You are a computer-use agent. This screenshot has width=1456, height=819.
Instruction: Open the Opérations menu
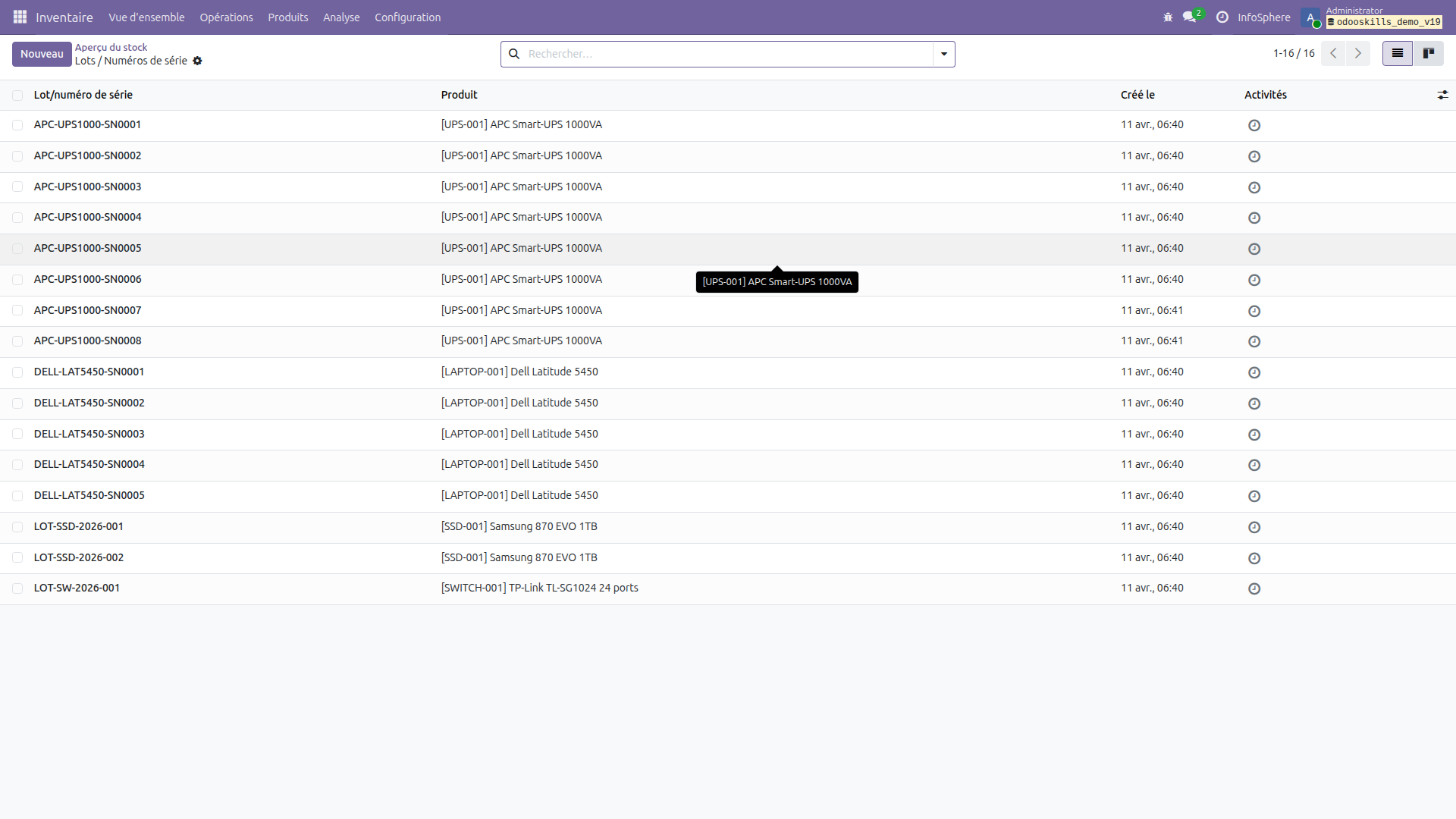[226, 17]
